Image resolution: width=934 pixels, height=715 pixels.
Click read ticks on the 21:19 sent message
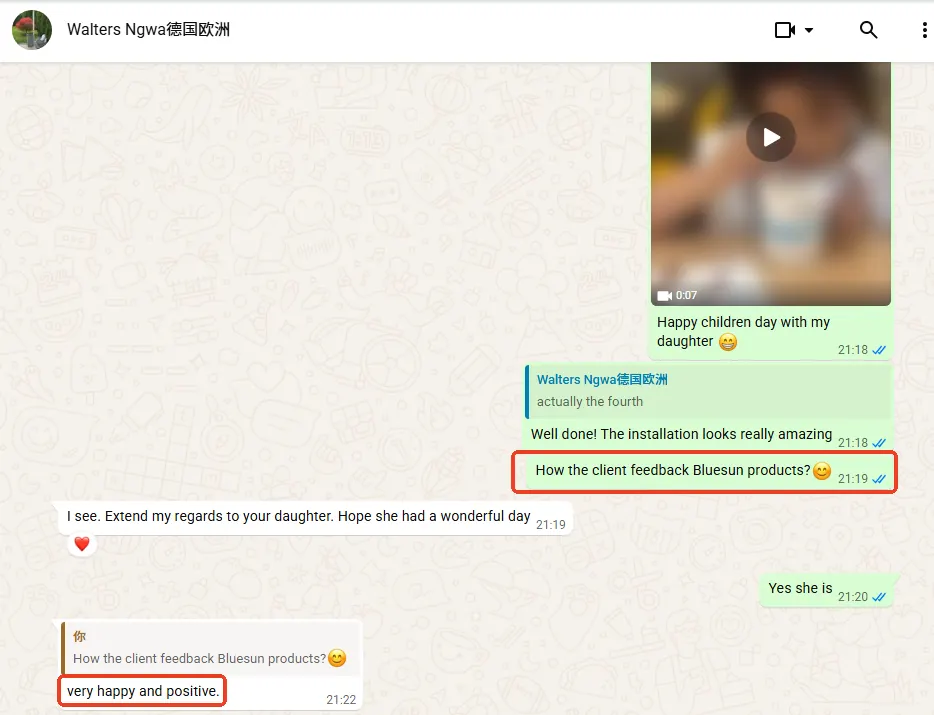click(x=879, y=479)
